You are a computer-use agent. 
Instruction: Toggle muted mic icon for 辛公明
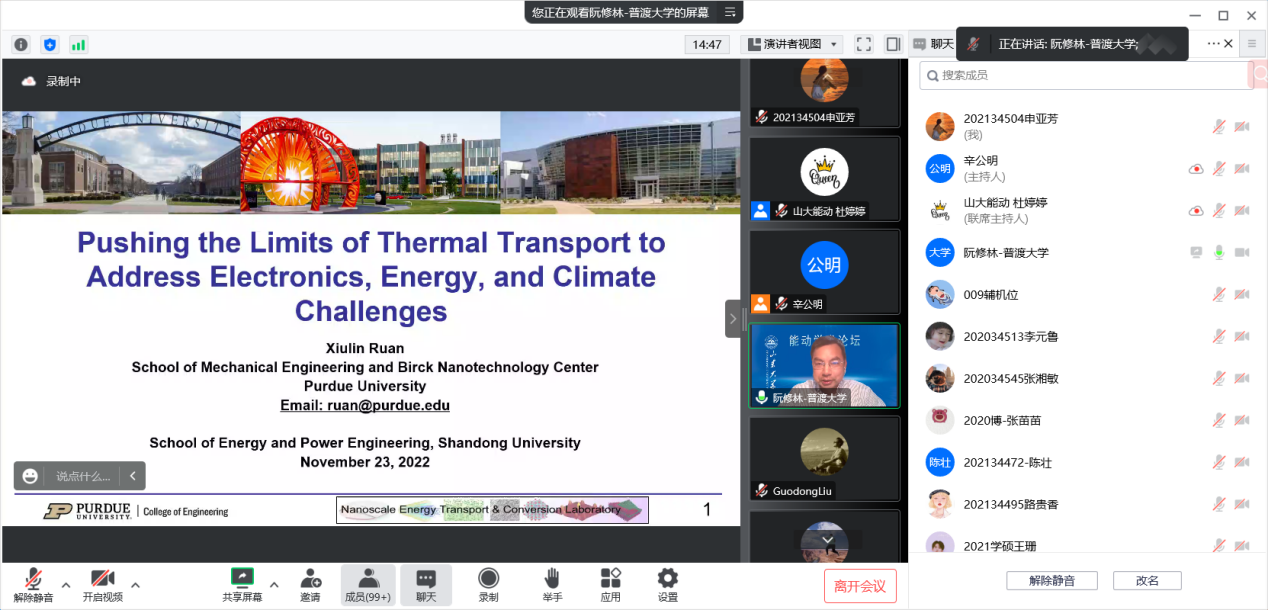(x=1219, y=169)
